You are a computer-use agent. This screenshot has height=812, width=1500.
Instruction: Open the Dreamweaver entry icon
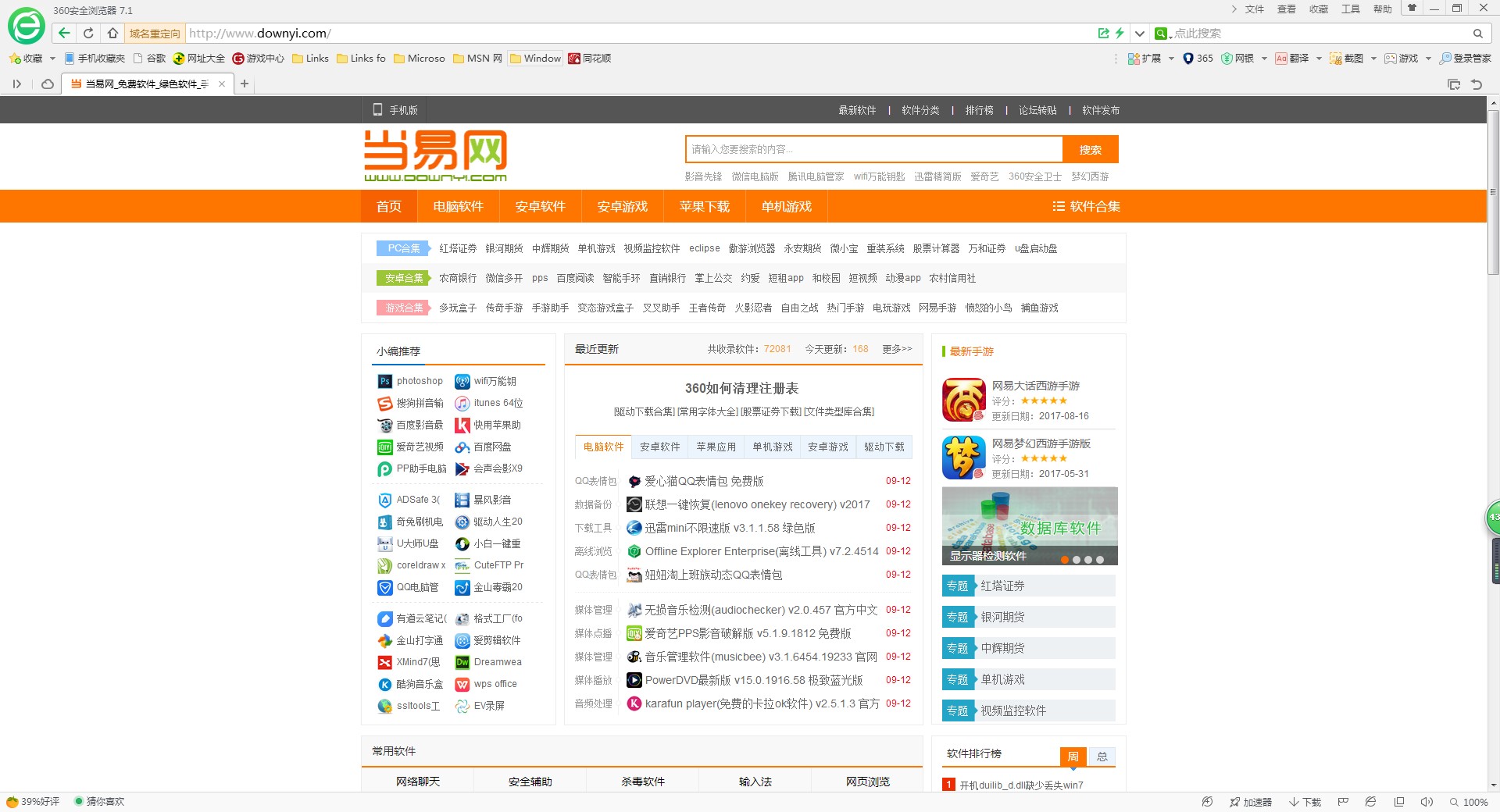[462, 662]
